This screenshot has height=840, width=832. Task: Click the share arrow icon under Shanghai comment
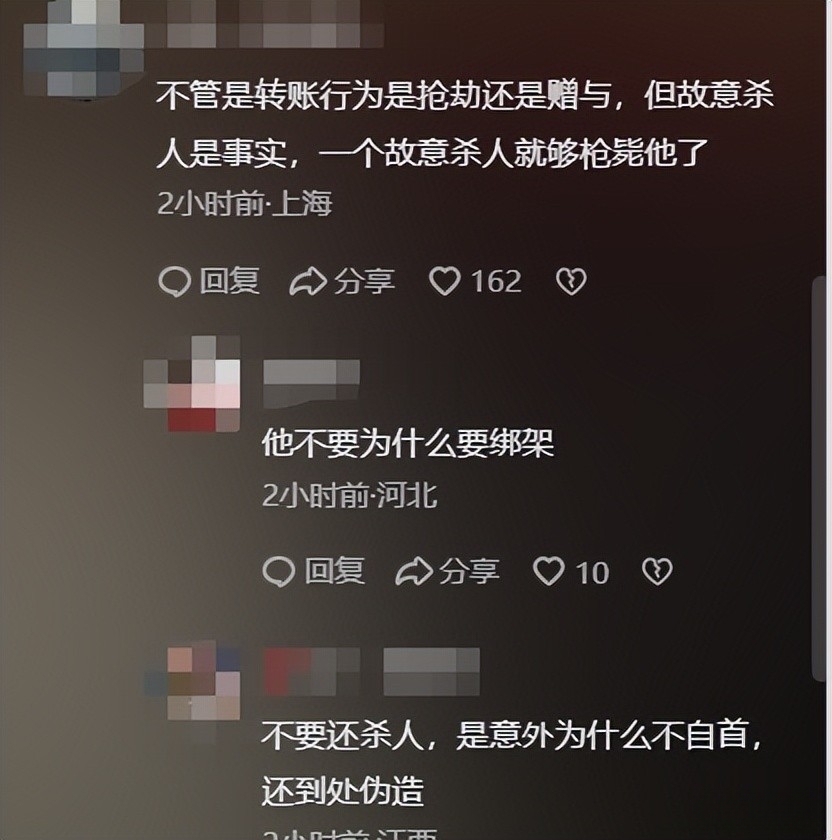coord(308,281)
